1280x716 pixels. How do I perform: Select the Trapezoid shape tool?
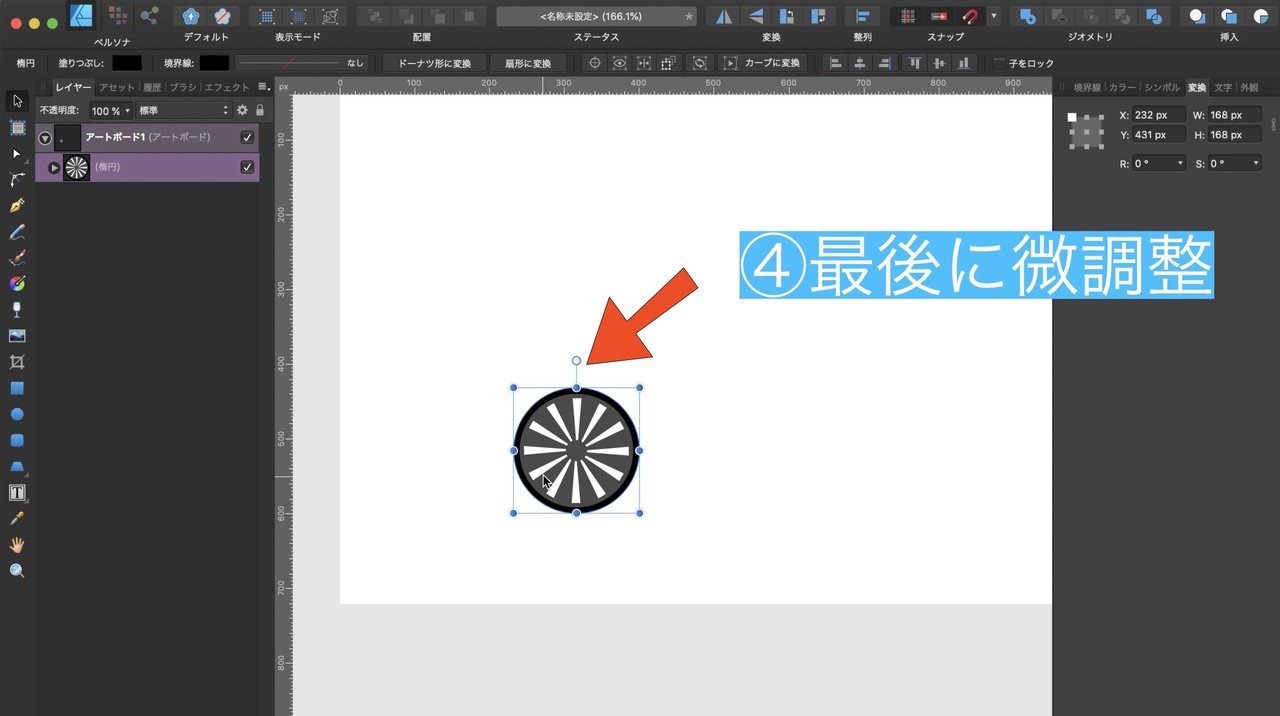[x=17, y=466]
